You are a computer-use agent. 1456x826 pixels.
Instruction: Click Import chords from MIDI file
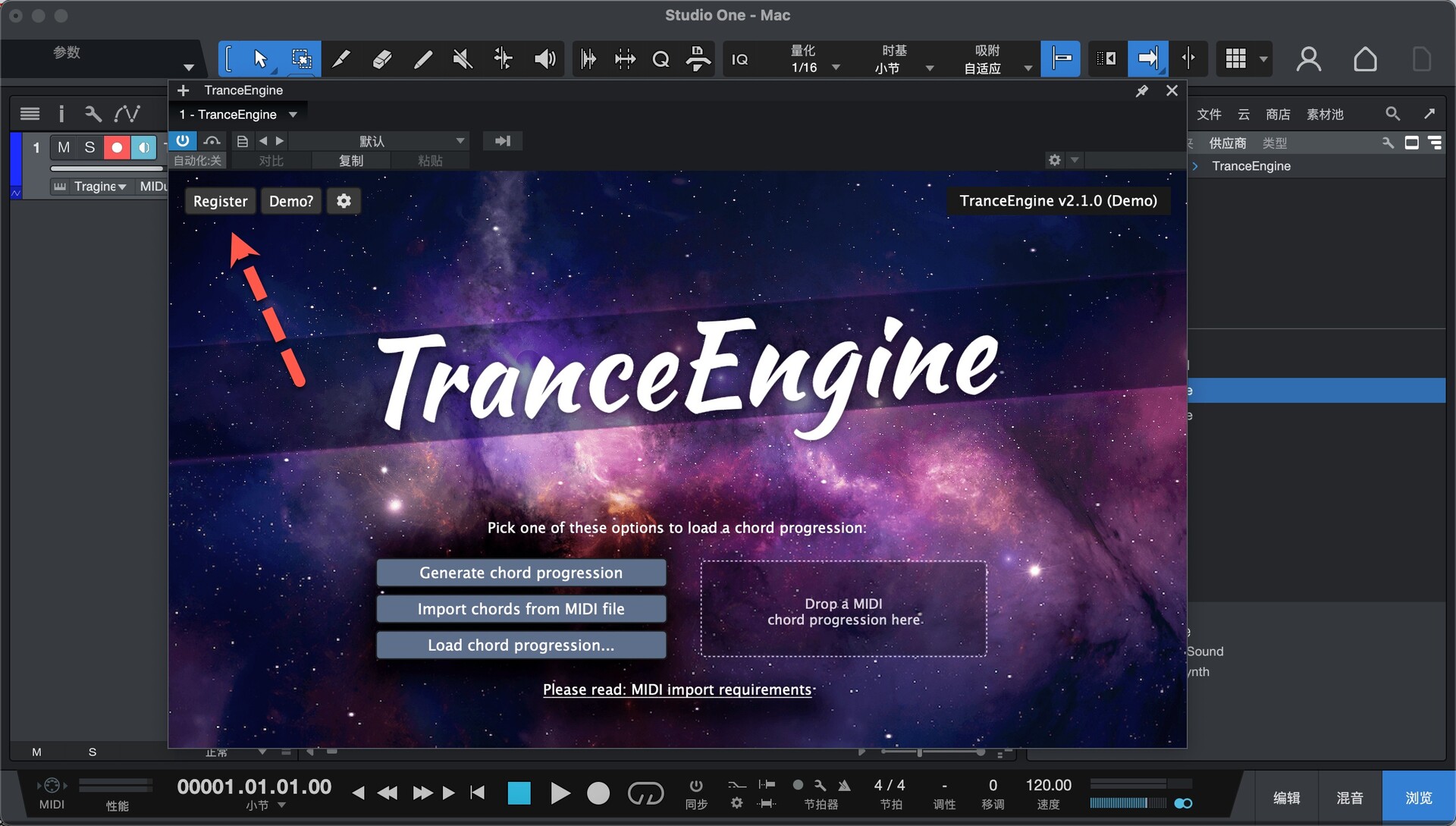522,609
